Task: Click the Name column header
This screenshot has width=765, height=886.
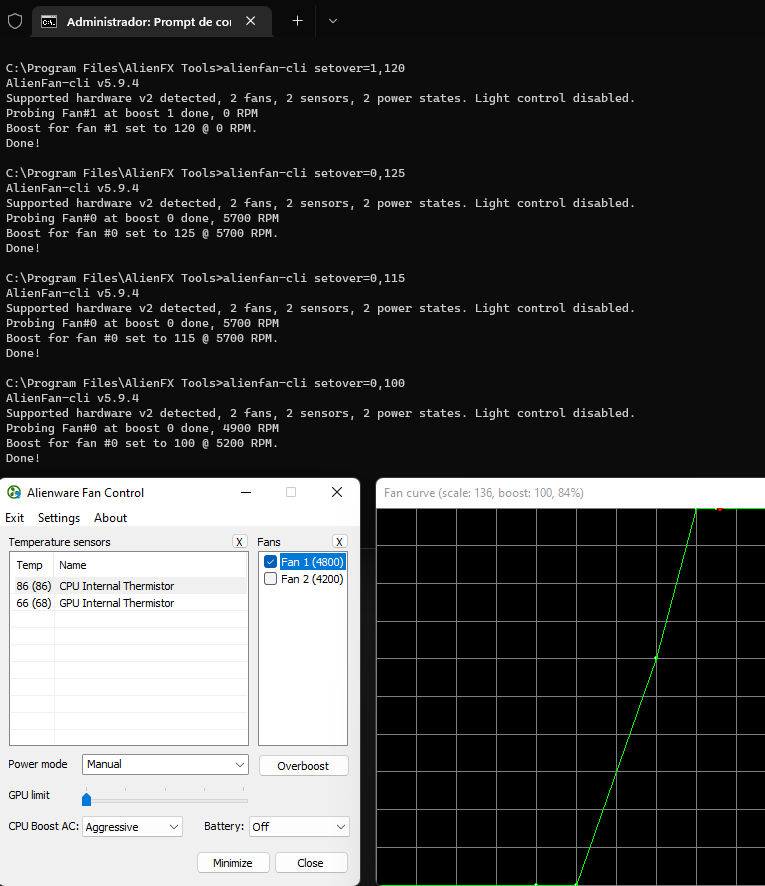Action: coord(150,565)
